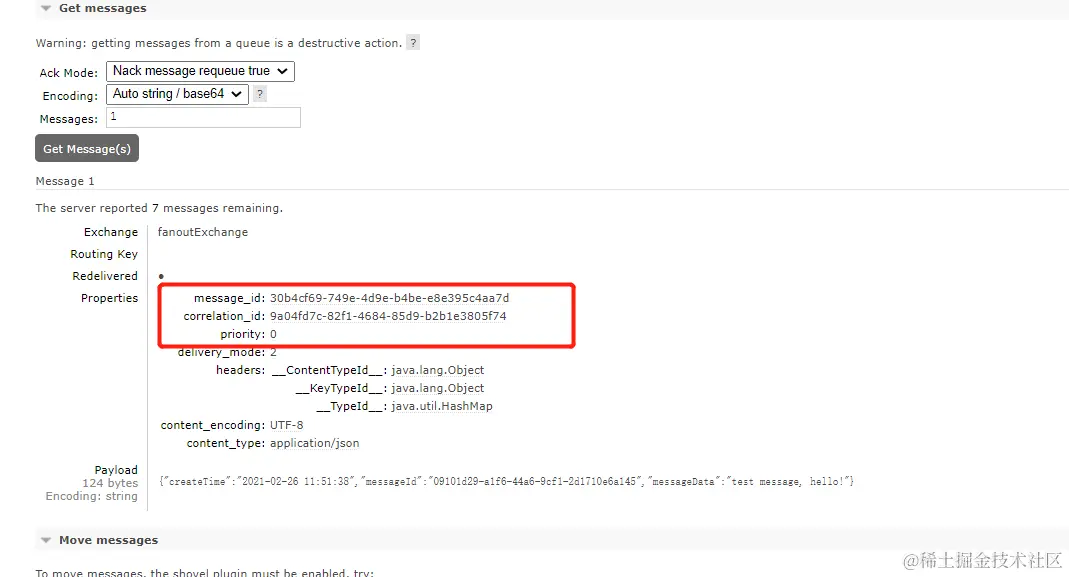Image resolution: width=1069 pixels, height=577 pixels.
Task: Click the Properties label
Action: [109, 298]
